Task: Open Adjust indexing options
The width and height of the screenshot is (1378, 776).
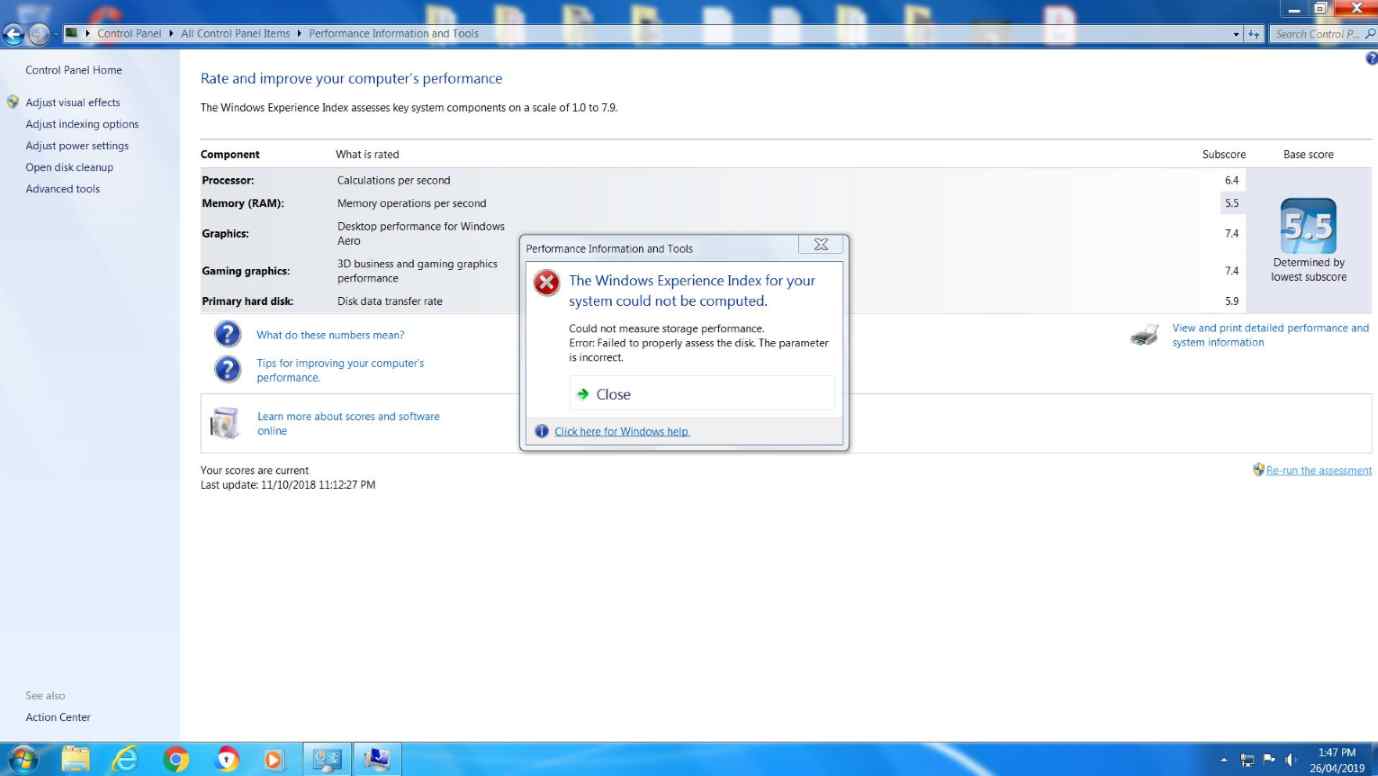Action: (82, 124)
